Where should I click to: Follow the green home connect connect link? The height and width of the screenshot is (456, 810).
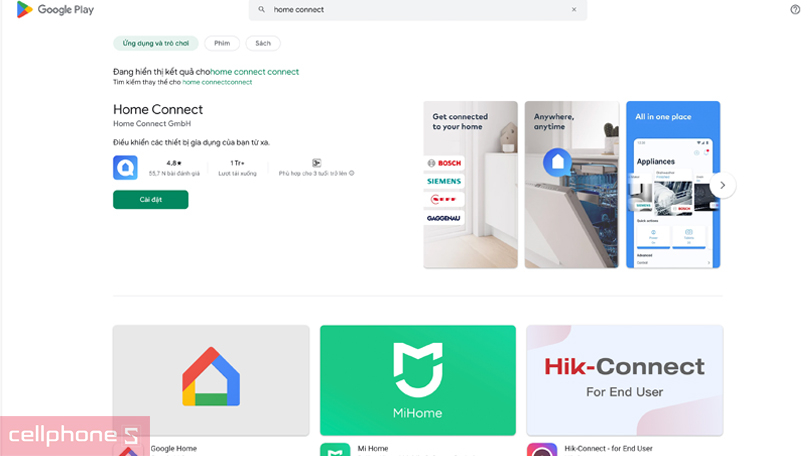255,72
